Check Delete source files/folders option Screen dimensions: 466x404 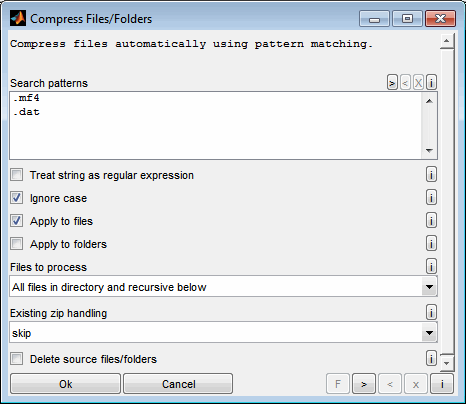(17, 359)
